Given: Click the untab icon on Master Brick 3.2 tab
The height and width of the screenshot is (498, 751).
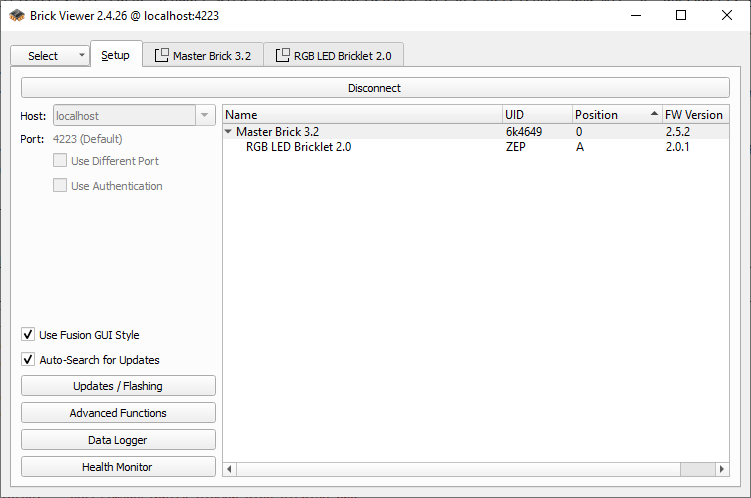Looking at the screenshot, I should pyautogui.click(x=162, y=56).
